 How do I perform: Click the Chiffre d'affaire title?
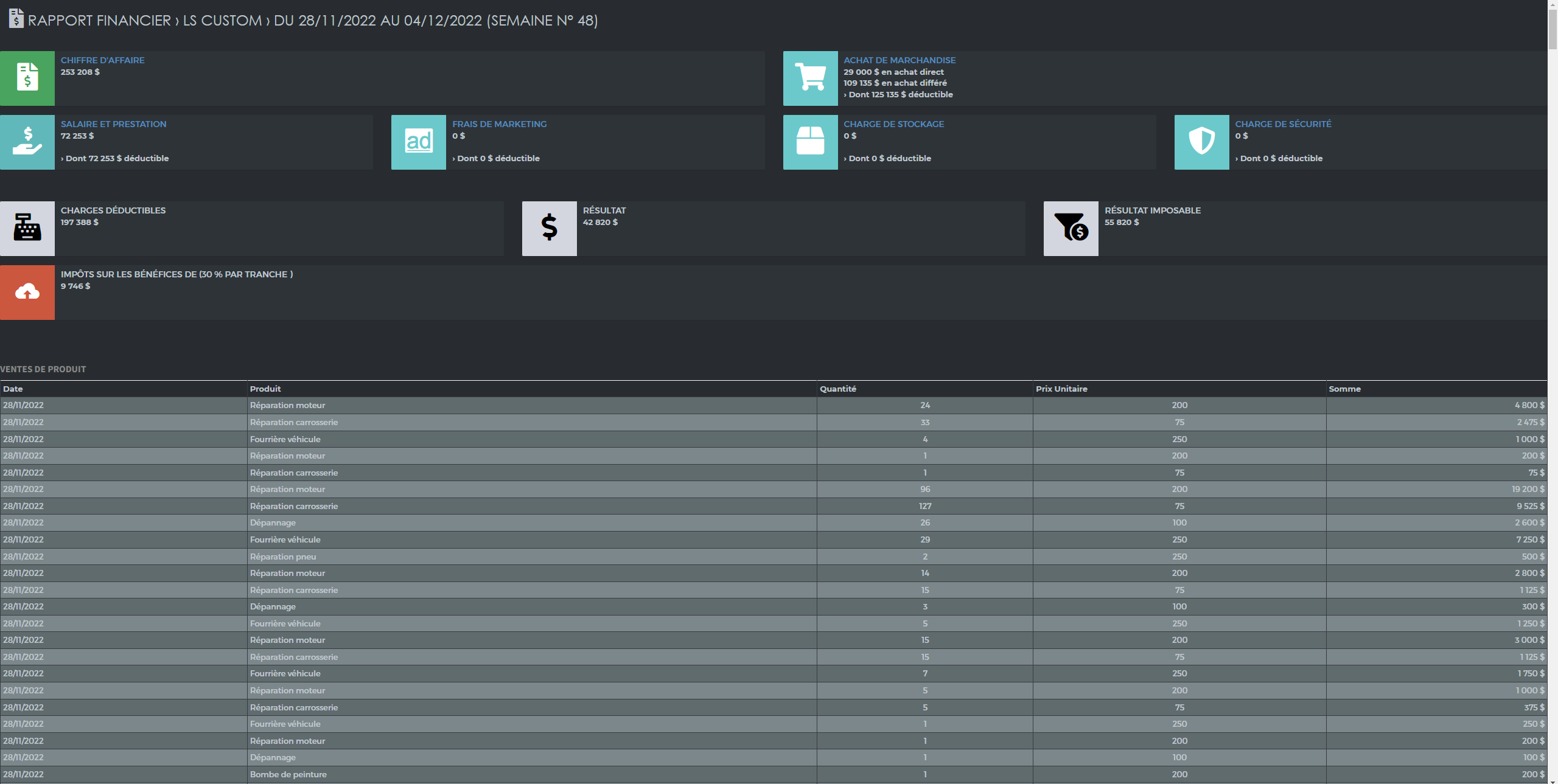pyautogui.click(x=102, y=60)
